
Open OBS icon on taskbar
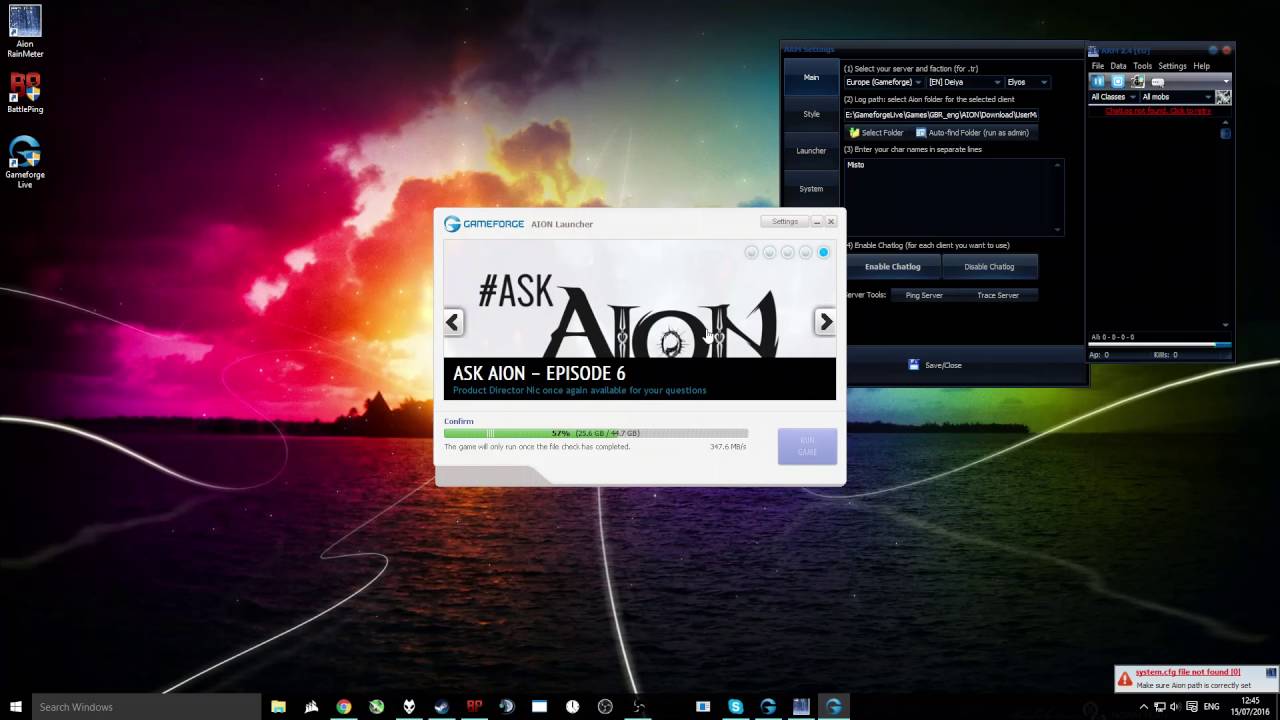coord(605,707)
